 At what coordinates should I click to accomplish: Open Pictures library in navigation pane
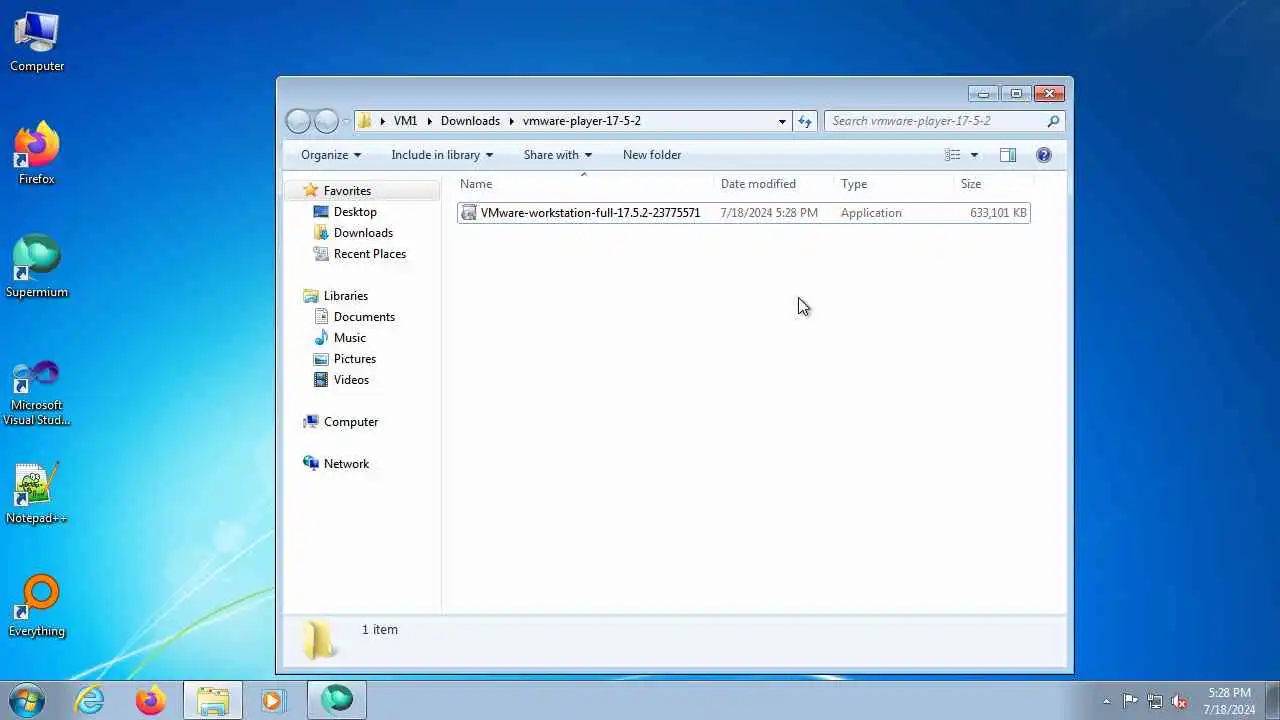click(355, 359)
